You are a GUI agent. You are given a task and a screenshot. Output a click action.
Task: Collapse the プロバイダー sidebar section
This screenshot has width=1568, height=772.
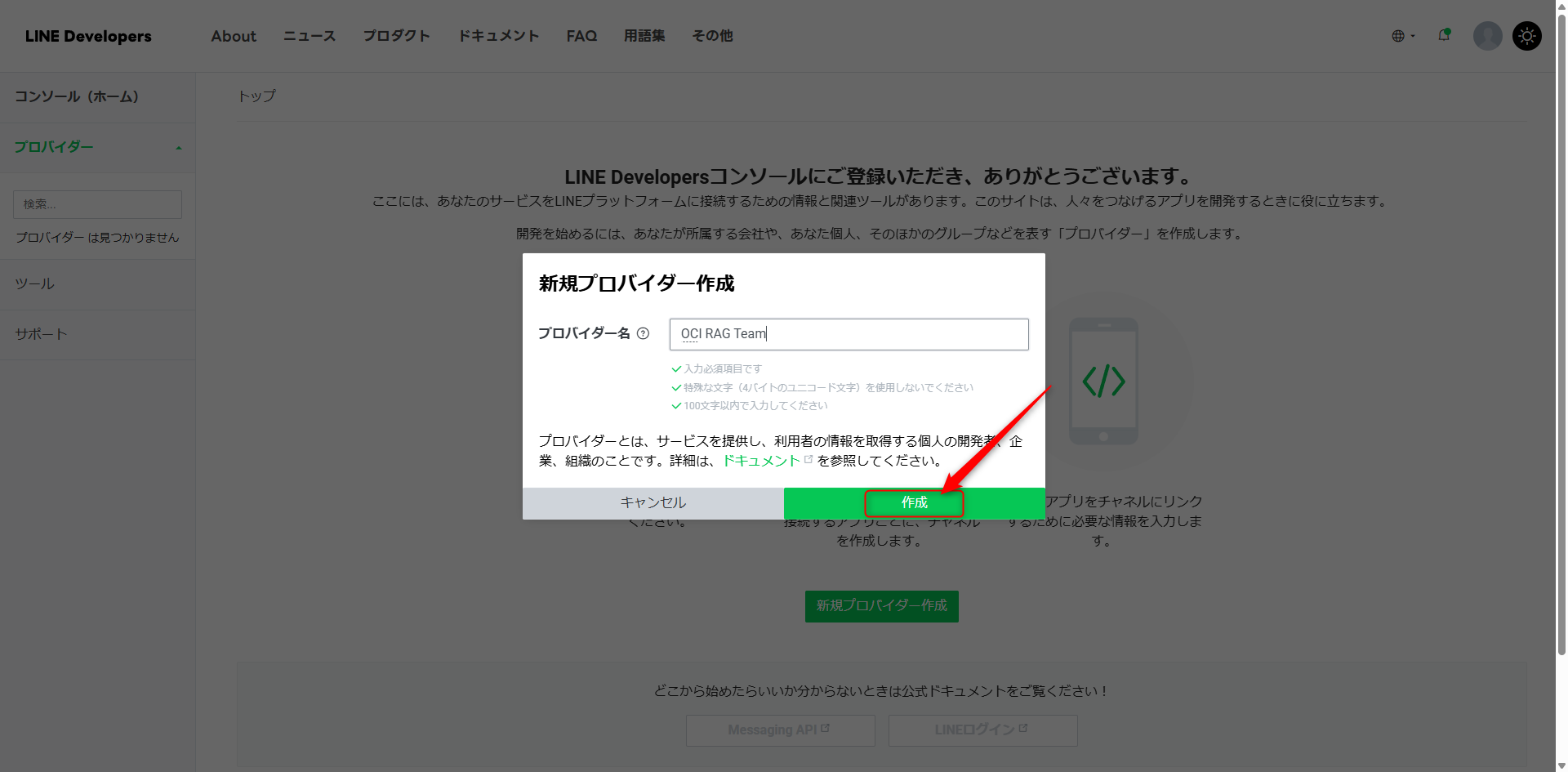pyautogui.click(x=97, y=148)
